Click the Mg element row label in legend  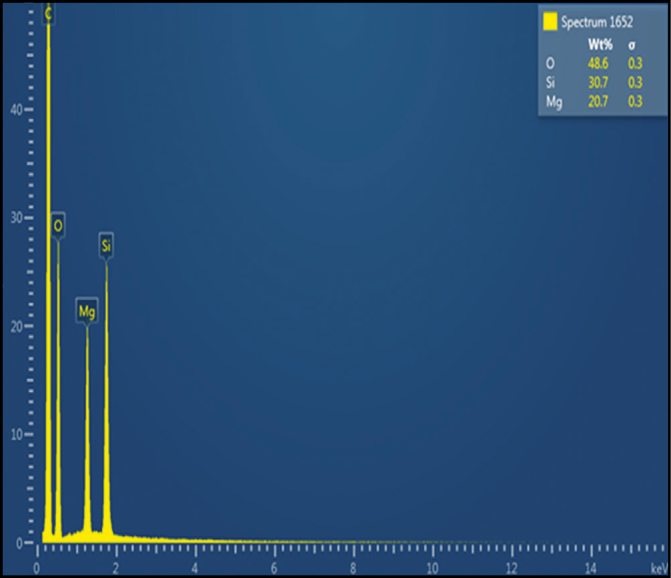554,102
